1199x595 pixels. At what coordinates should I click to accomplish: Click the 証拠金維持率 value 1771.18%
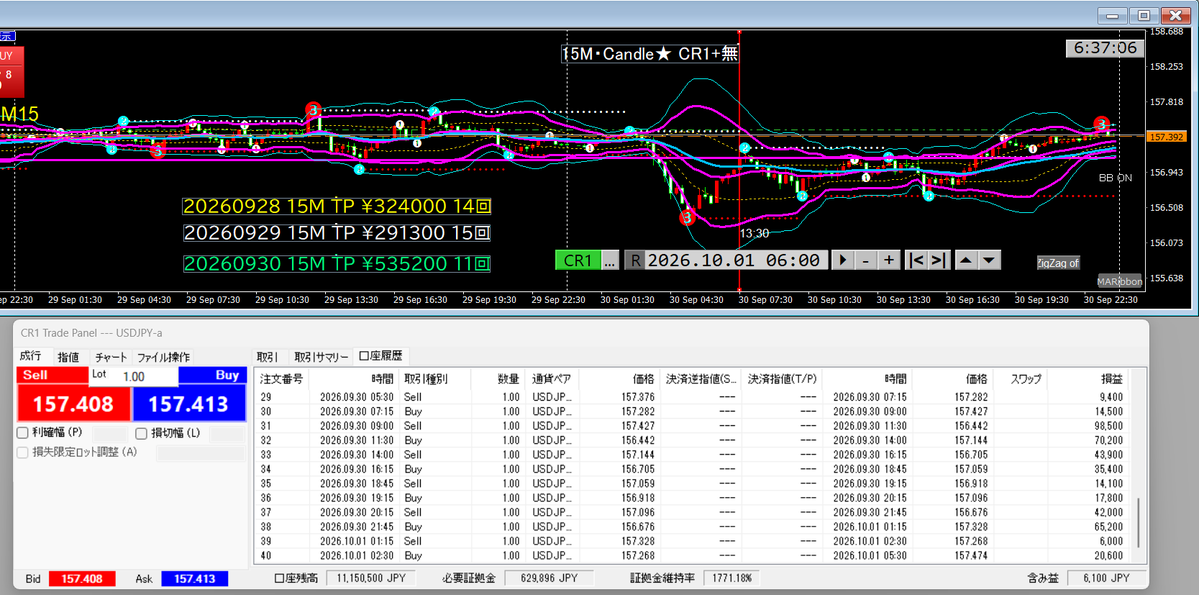click(733, 579)
